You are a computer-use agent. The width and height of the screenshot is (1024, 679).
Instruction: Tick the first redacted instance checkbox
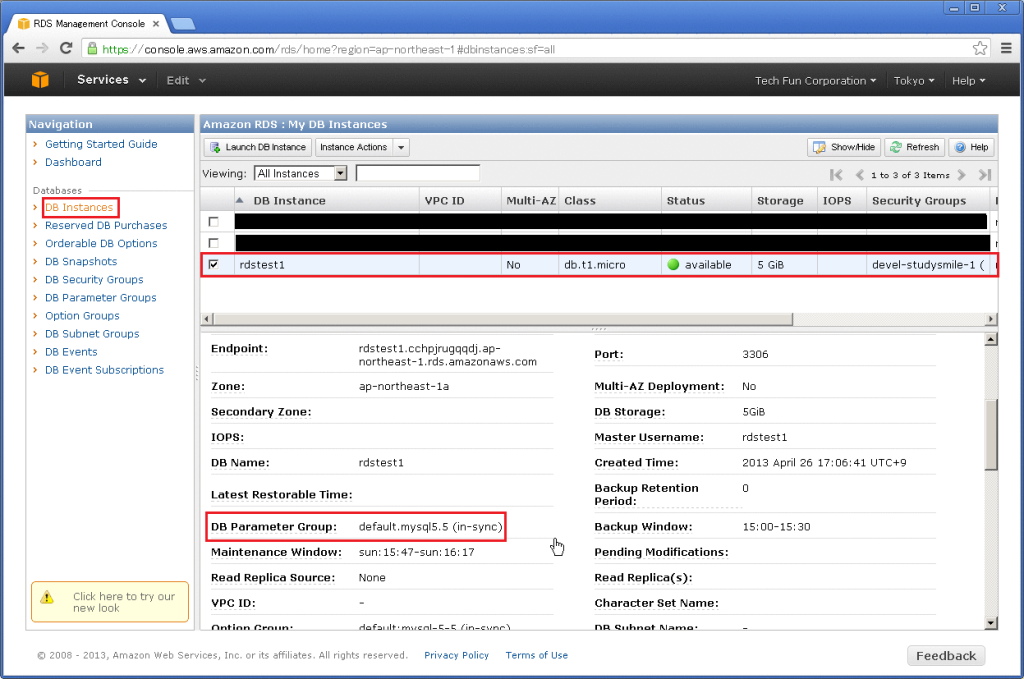coord(214,222)
